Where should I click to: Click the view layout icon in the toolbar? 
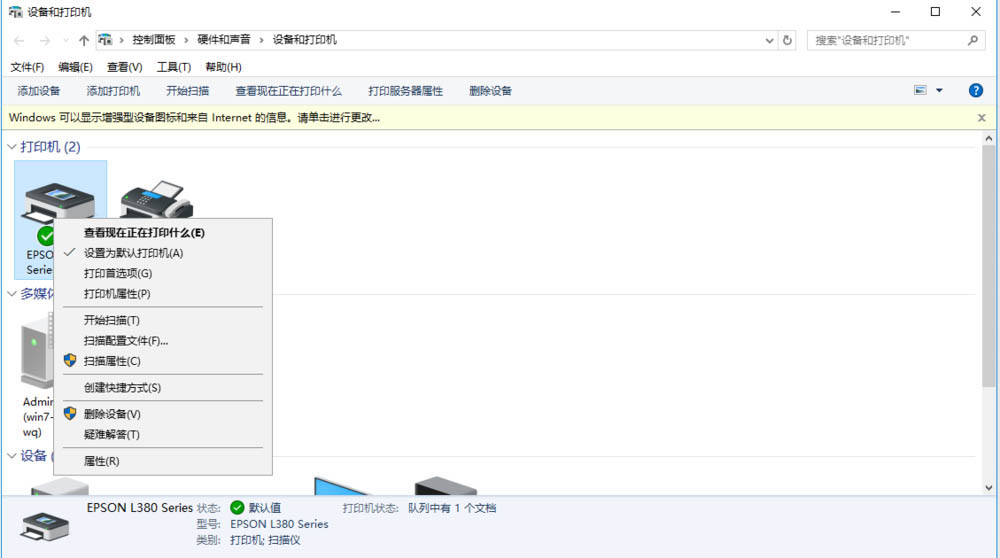[920, 91]
